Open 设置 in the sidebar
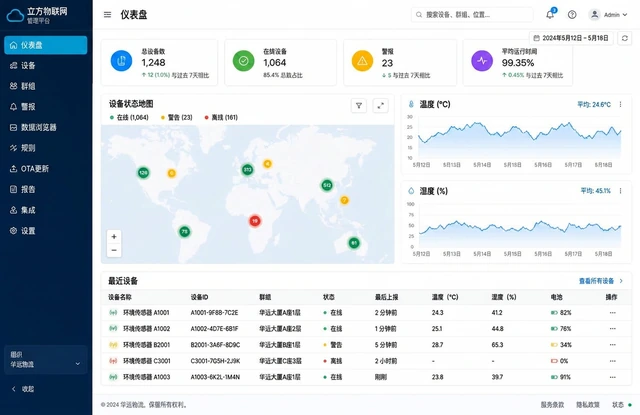Screen dimensions: 640x415 (46, 231)
